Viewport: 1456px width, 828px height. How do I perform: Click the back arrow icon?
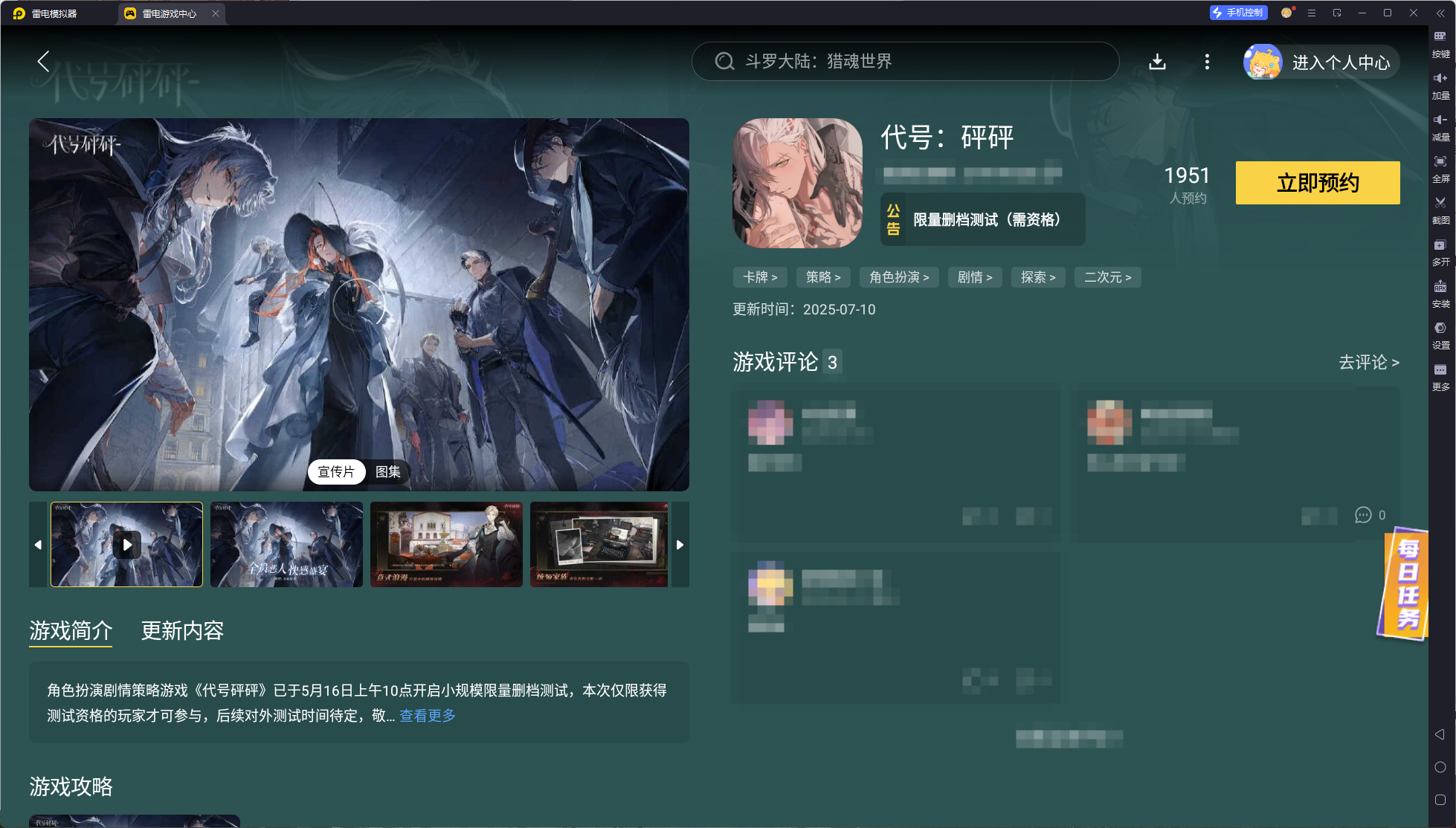pyautogui.click(x=43, y=62)
